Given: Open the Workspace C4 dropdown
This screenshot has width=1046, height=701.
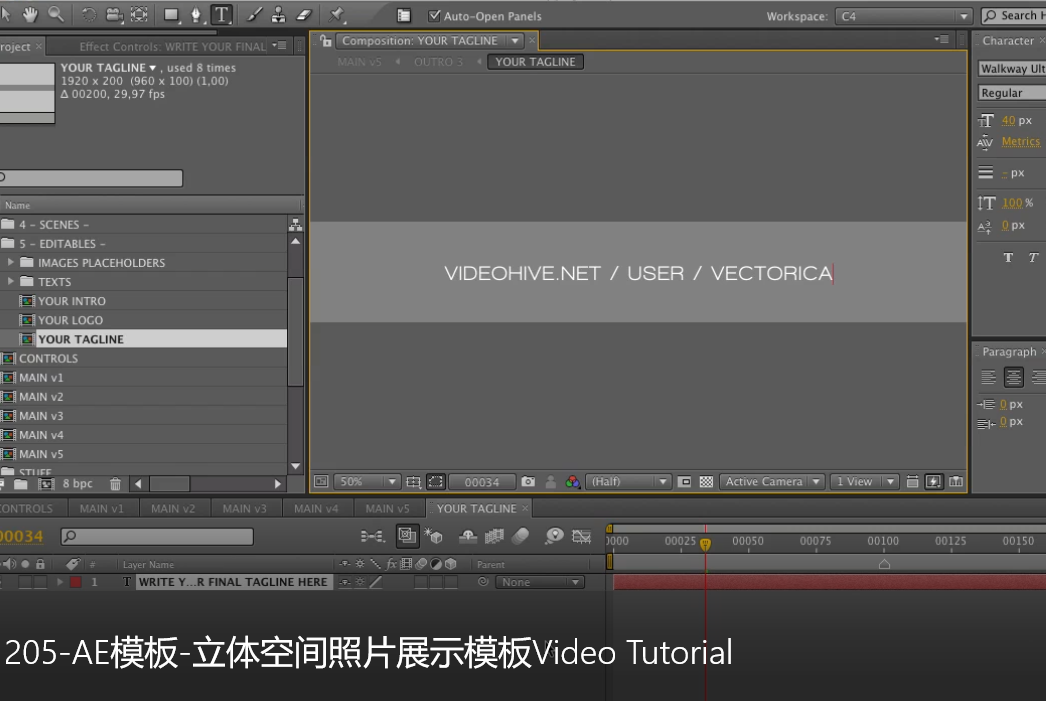Looking at the screenshot, I should [903, 16].
